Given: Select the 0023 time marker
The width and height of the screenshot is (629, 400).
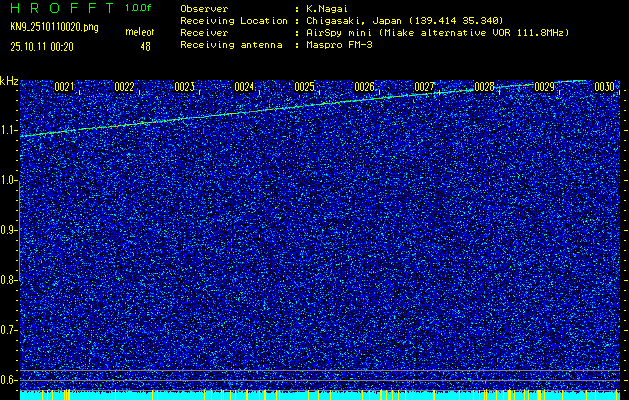Looking at the screenshot, I should (184, 87).
